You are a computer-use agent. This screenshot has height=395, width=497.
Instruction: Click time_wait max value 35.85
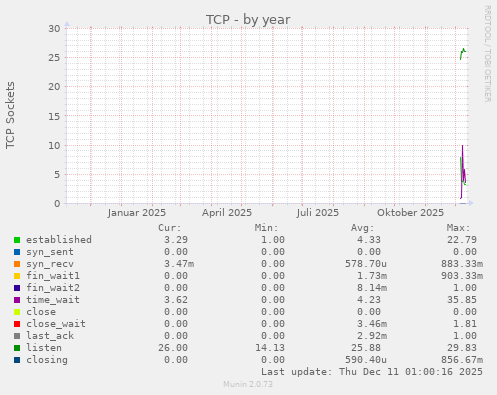(x=462, y=300)
